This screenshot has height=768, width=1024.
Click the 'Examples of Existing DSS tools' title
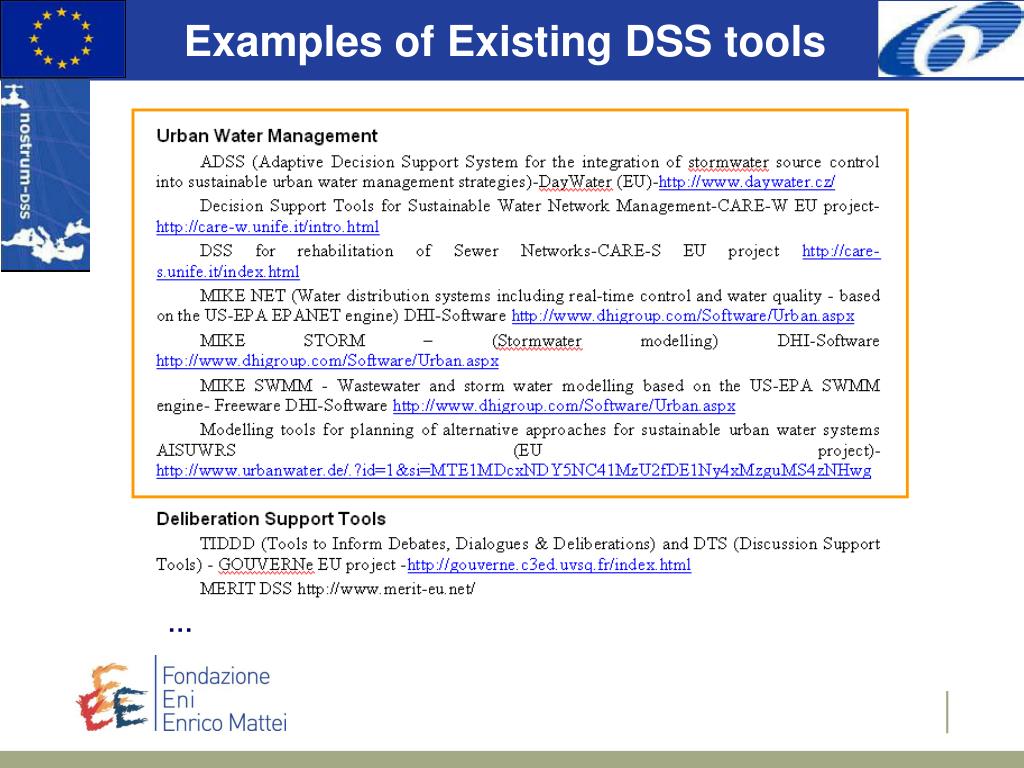click(505, 41)
